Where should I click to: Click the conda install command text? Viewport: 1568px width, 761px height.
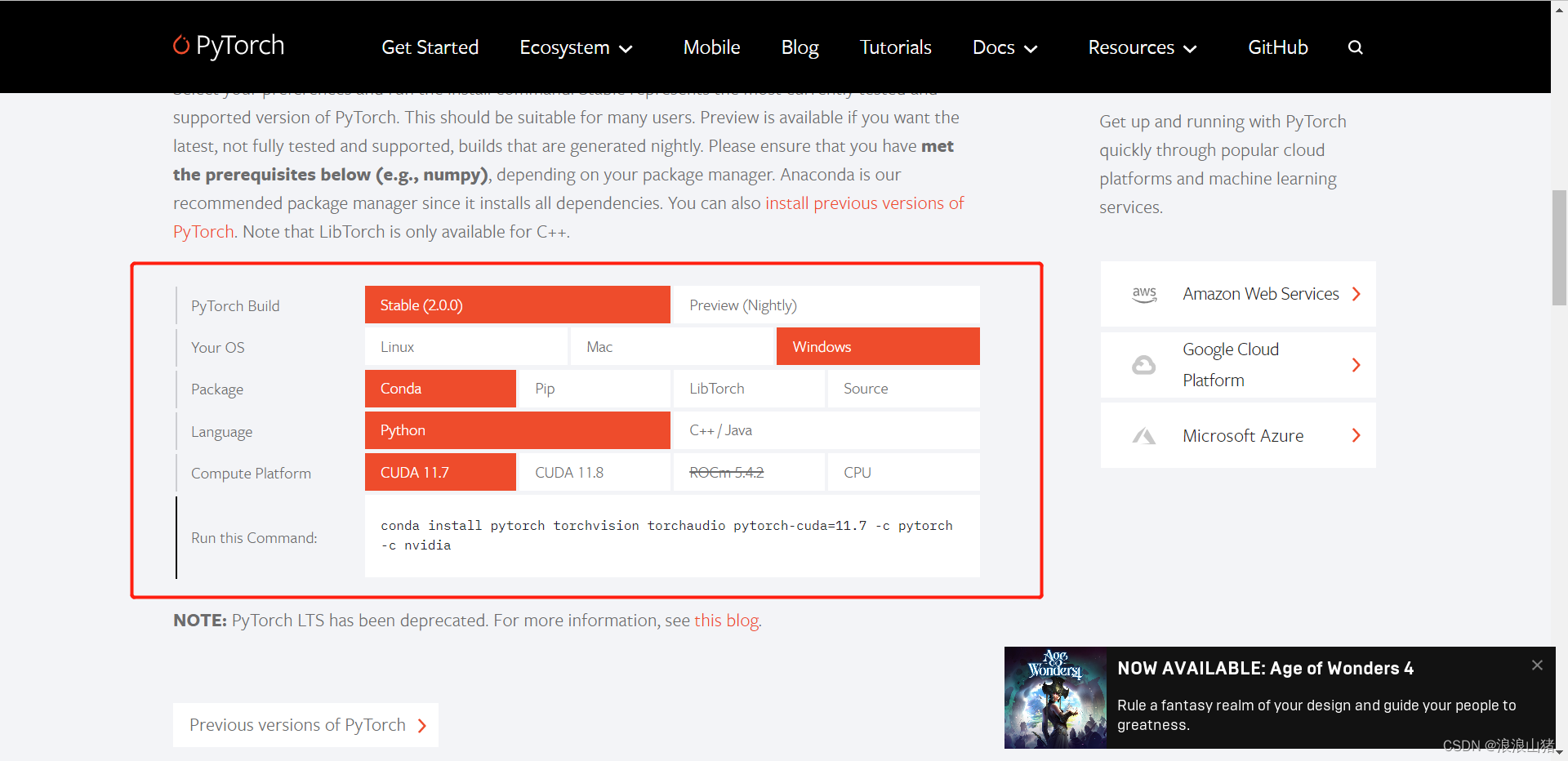pyautogui.click(x=666, y=536)
